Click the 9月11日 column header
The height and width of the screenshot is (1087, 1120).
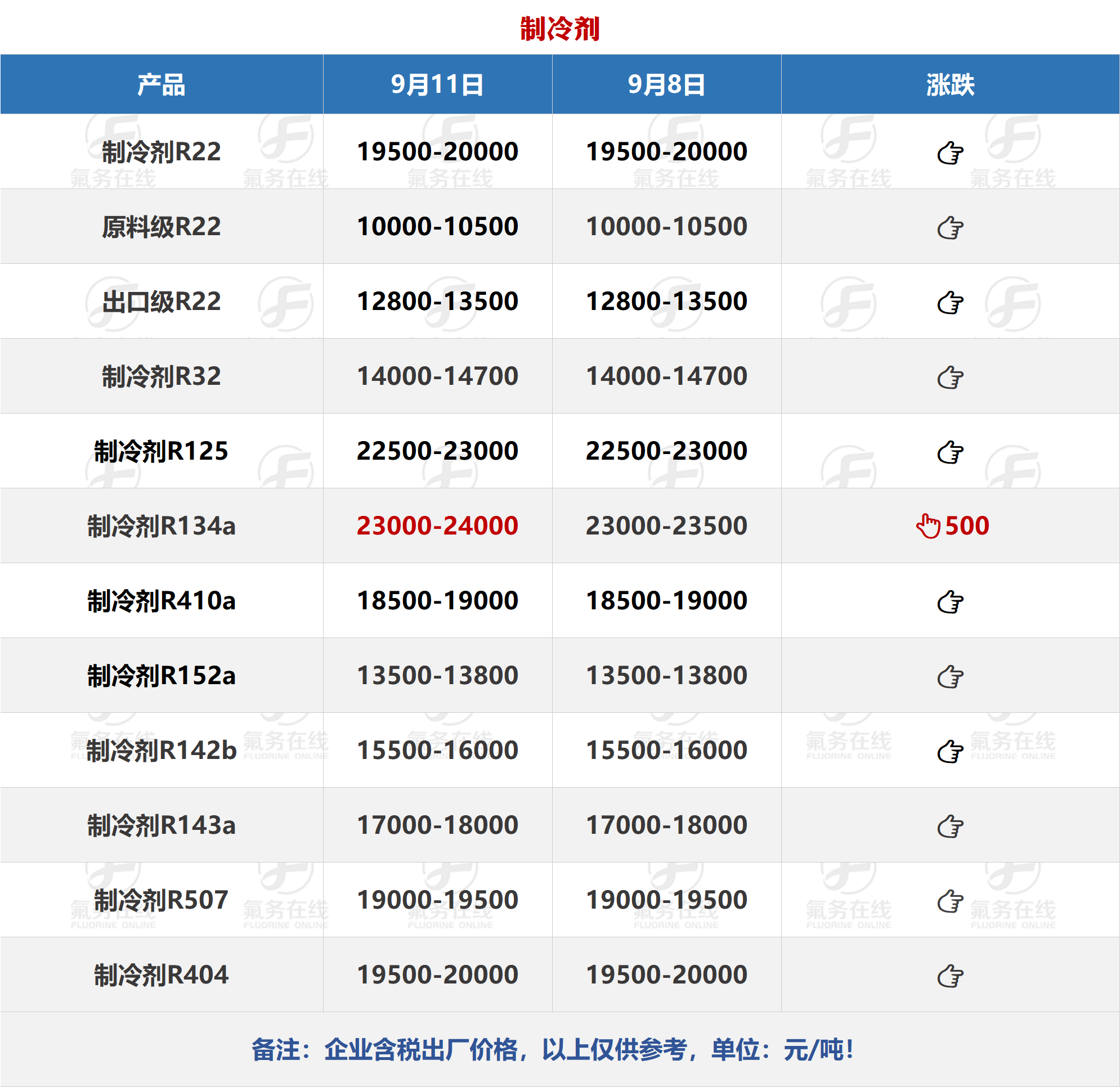click(x=437, y=84)
